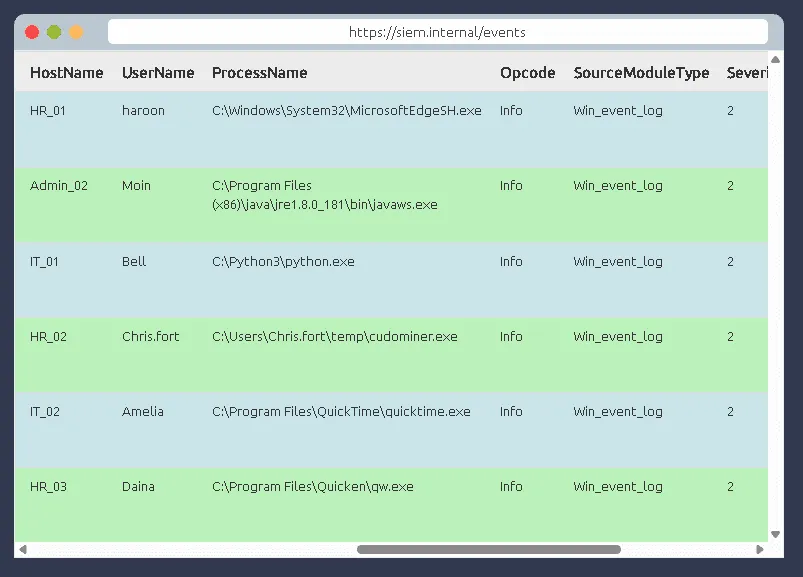Click the Admin_02 host entry
The height and width of the screenshot is (577, 803).
click(59, 186)
